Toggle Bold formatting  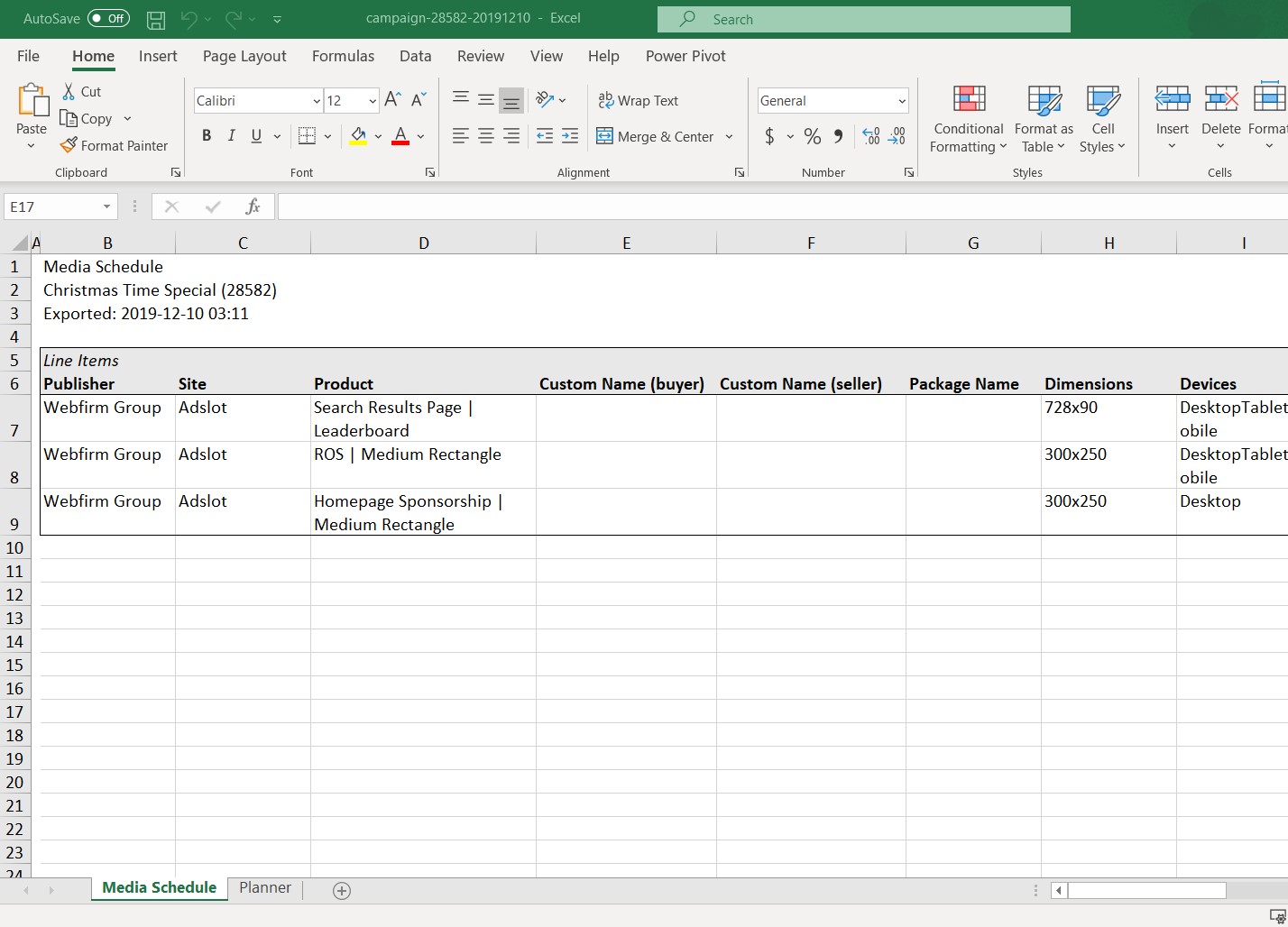[207, 136]
